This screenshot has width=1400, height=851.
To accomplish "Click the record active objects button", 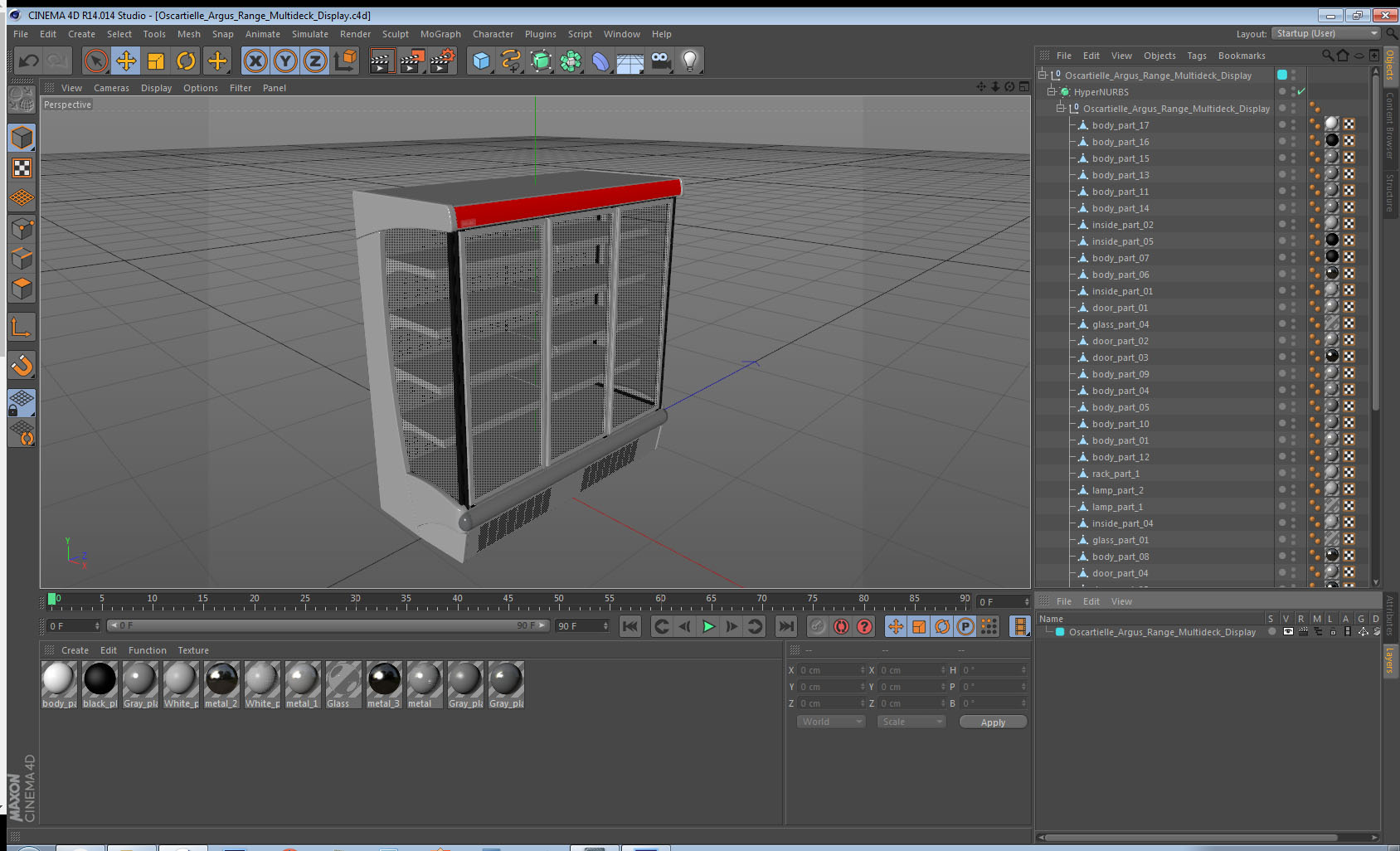I will coord(818,626).
